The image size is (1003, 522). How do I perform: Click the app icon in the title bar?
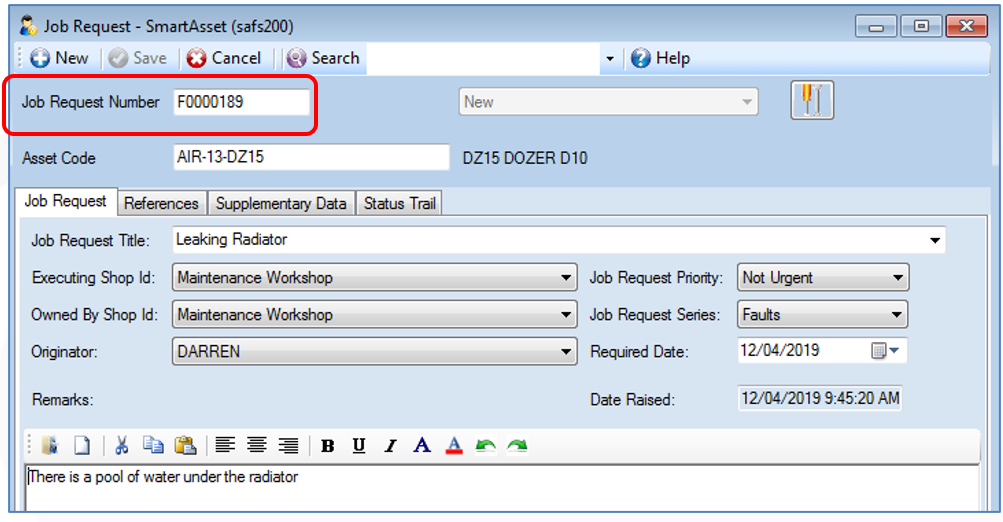(28, 26)
